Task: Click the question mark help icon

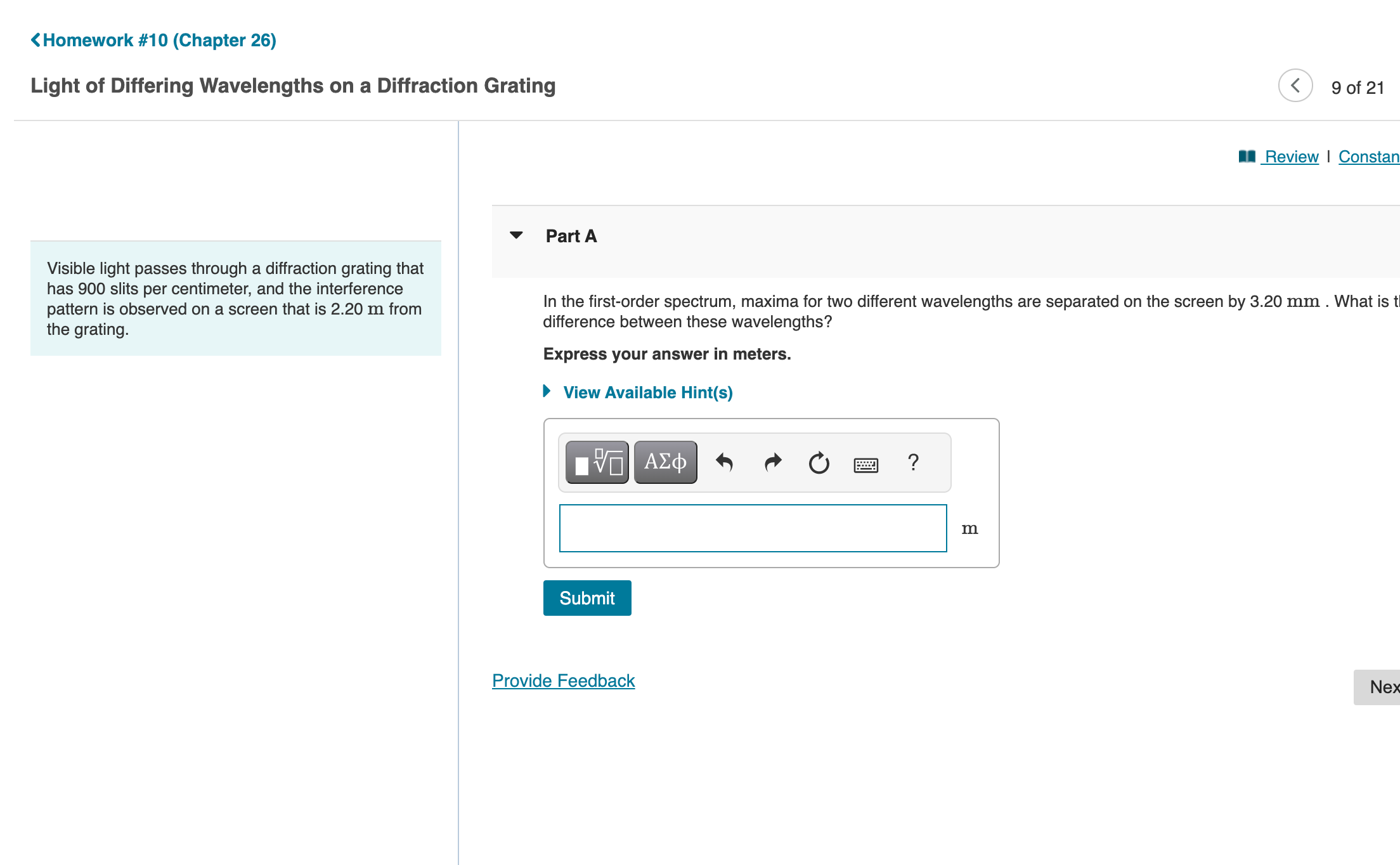Action: [913, 462]
